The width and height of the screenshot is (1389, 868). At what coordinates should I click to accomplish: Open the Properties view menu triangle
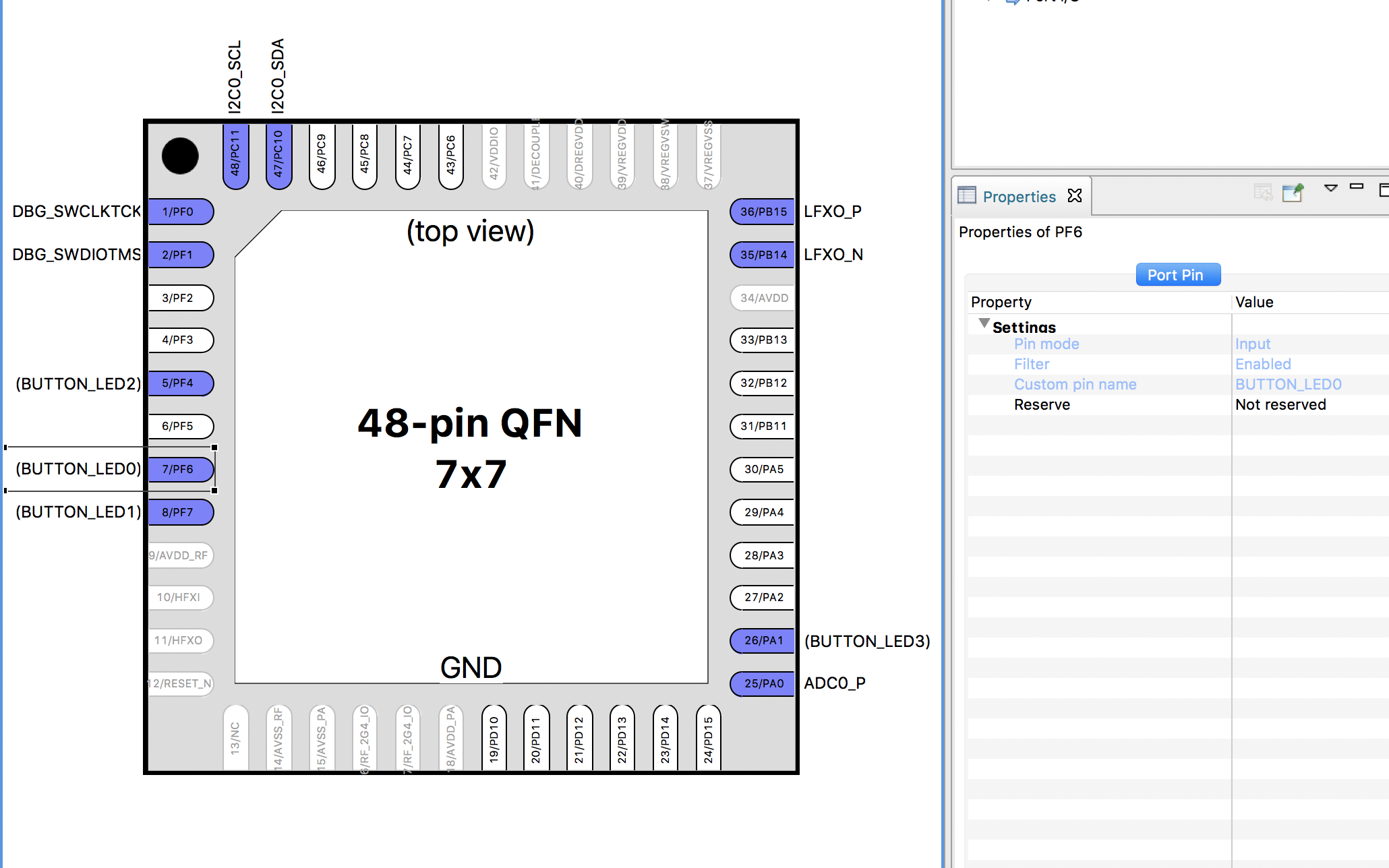(x=1330, y=188)
